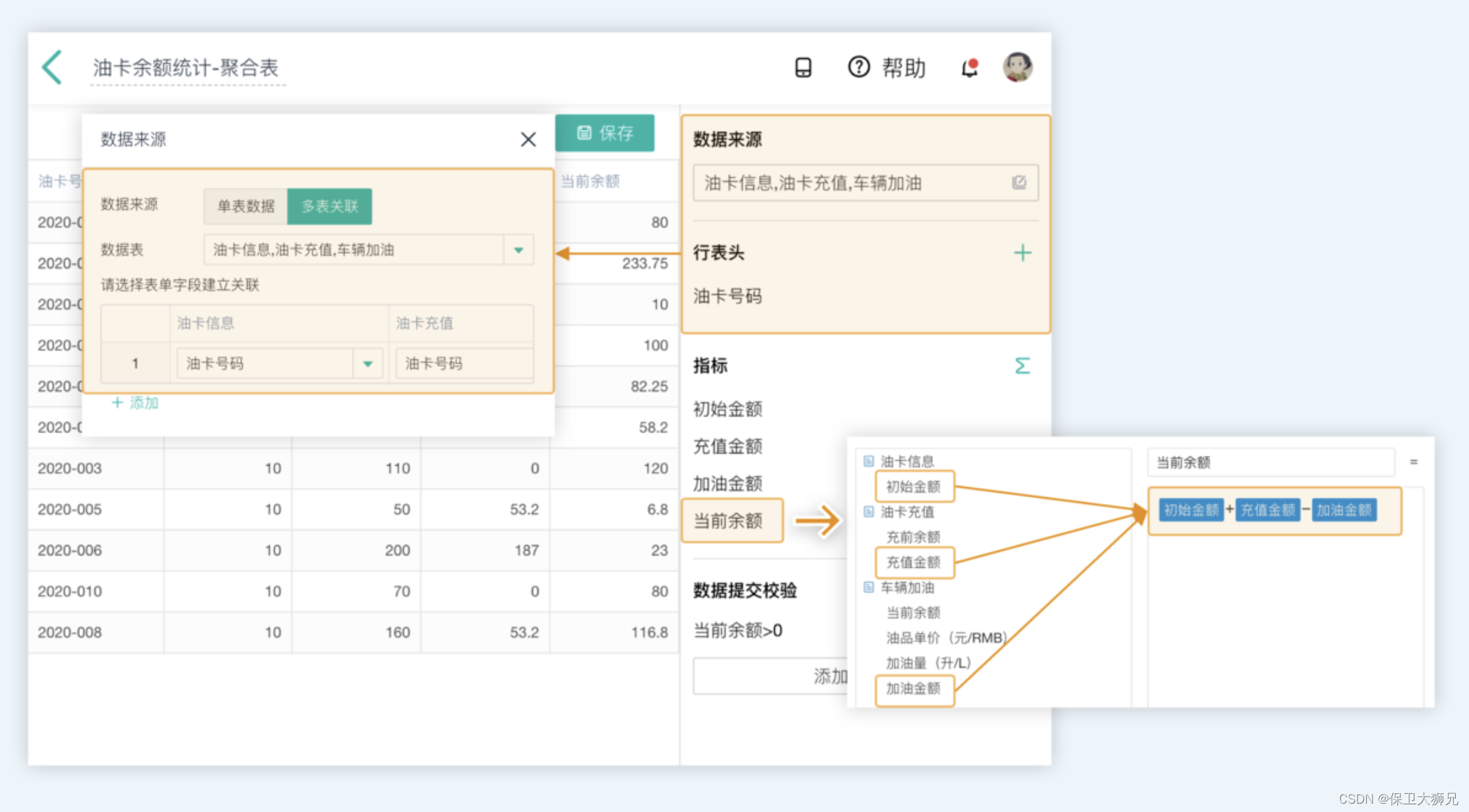Close the 数据来源 dialog
This screenshot has width=1469, height=812.
[x=528, y=140]
